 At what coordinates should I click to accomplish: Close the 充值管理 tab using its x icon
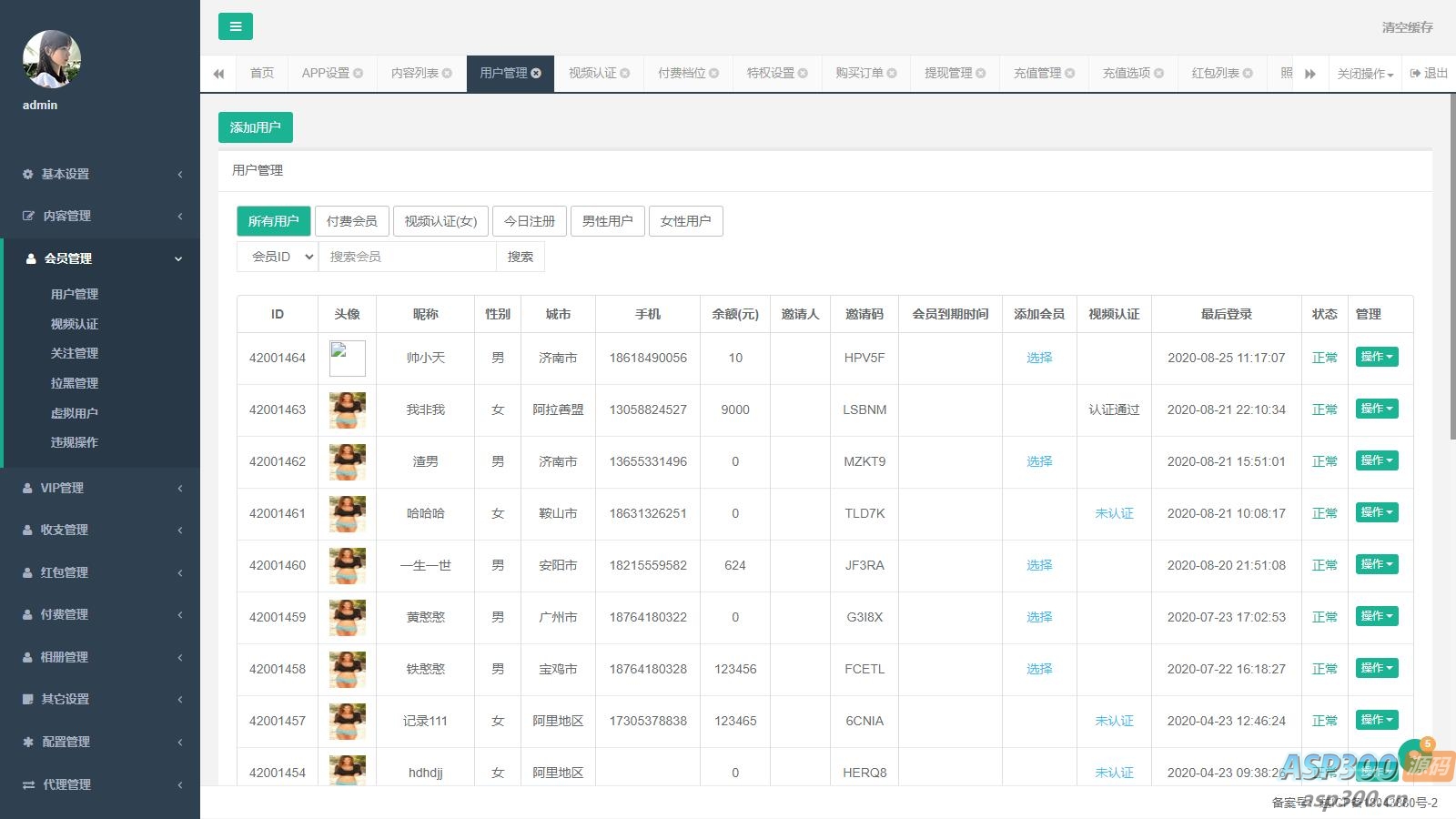click(x=1070, y=74)
